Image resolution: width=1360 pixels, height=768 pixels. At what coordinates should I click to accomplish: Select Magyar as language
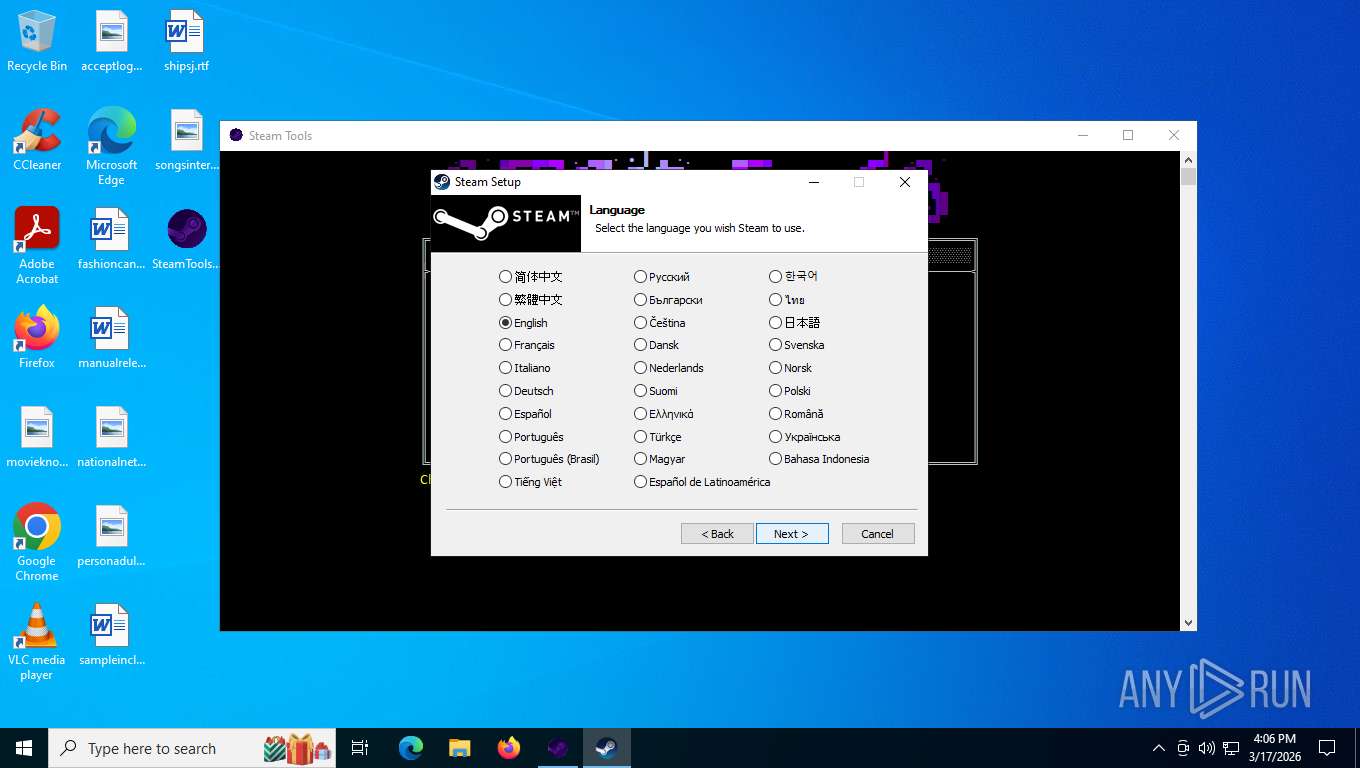tap(660, 459)
